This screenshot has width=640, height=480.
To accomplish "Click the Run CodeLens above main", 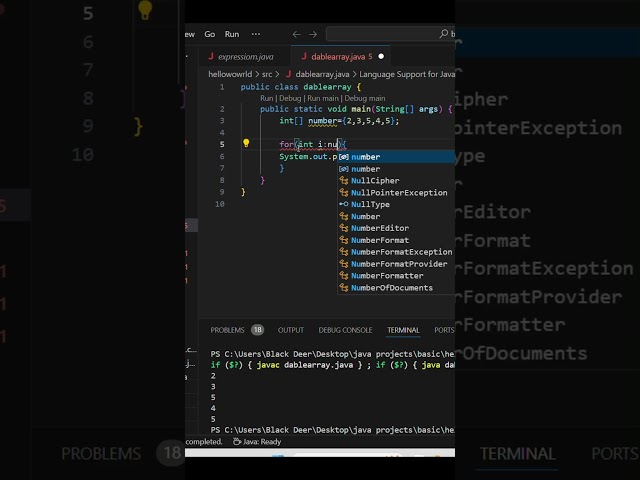I will (267, 98).
